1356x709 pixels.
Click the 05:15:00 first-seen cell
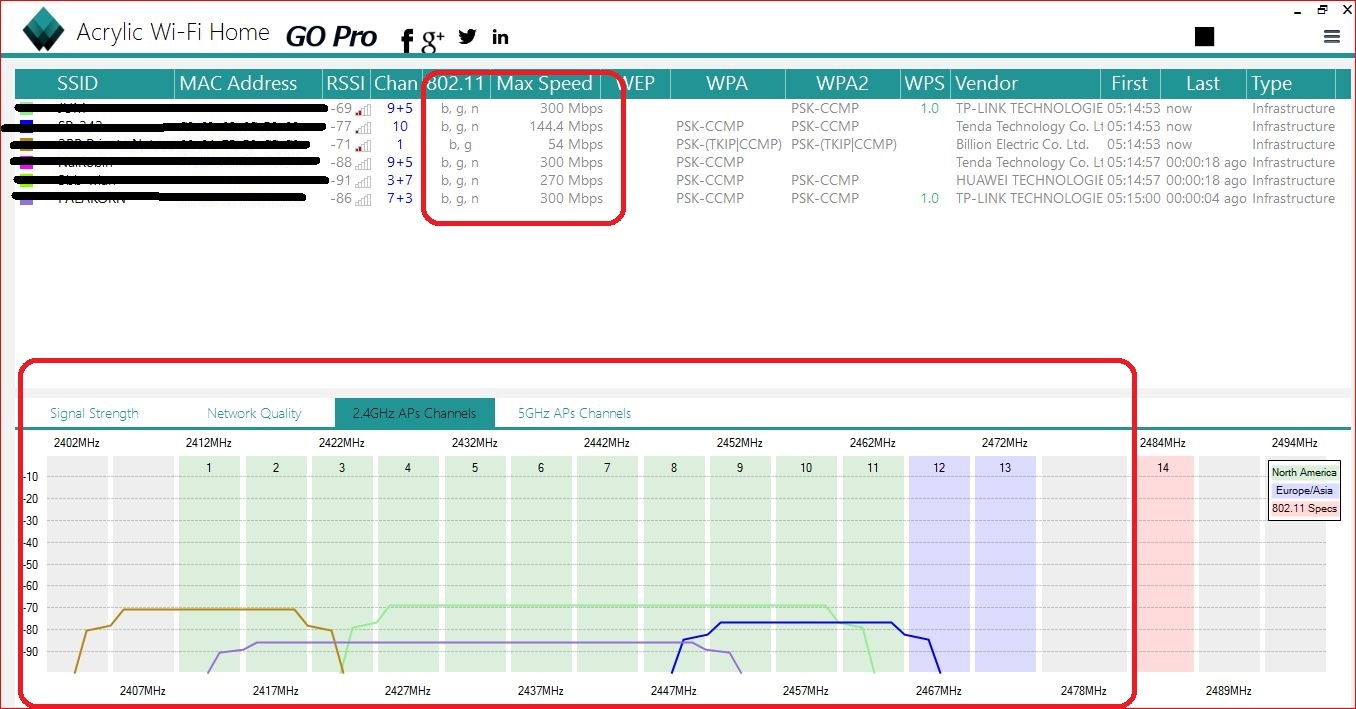click(x=1133, y=199)
